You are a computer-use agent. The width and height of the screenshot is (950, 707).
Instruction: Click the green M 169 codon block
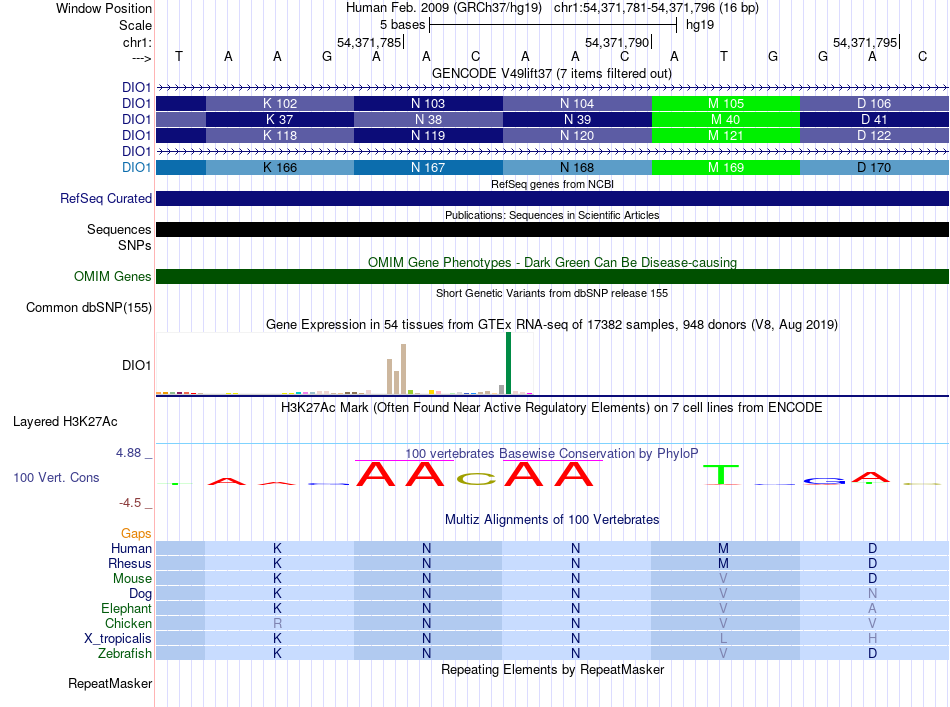tap(726, 167)
